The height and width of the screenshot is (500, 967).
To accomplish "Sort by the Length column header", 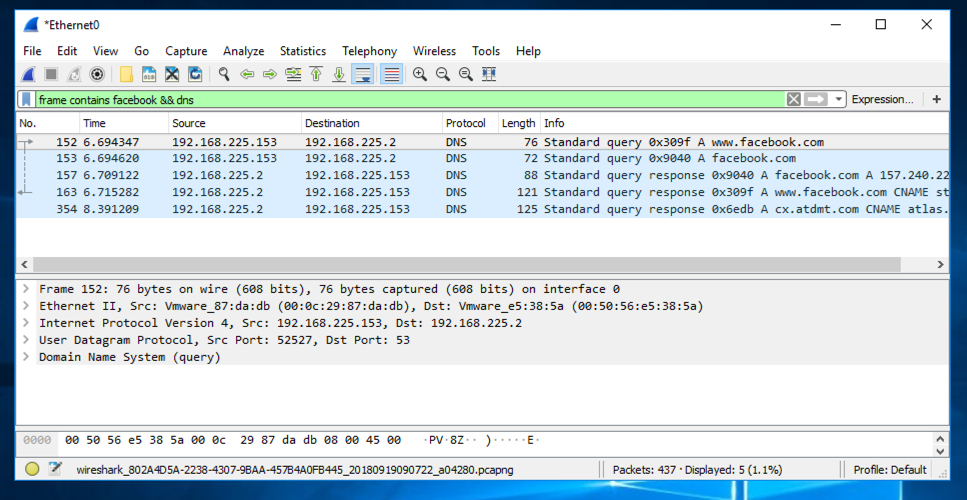I will 519,123.
